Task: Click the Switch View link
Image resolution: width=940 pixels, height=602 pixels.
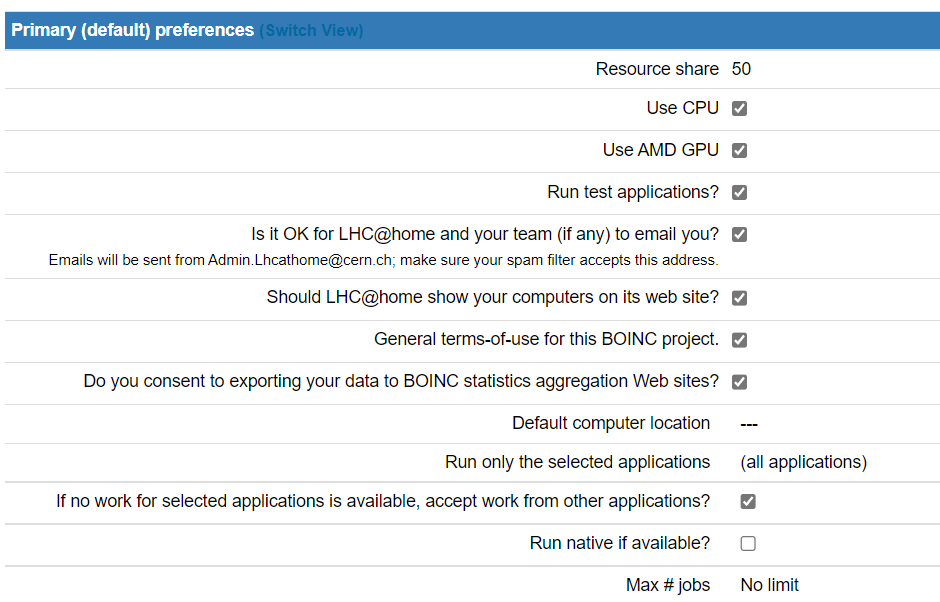Action: pos(311,30)
